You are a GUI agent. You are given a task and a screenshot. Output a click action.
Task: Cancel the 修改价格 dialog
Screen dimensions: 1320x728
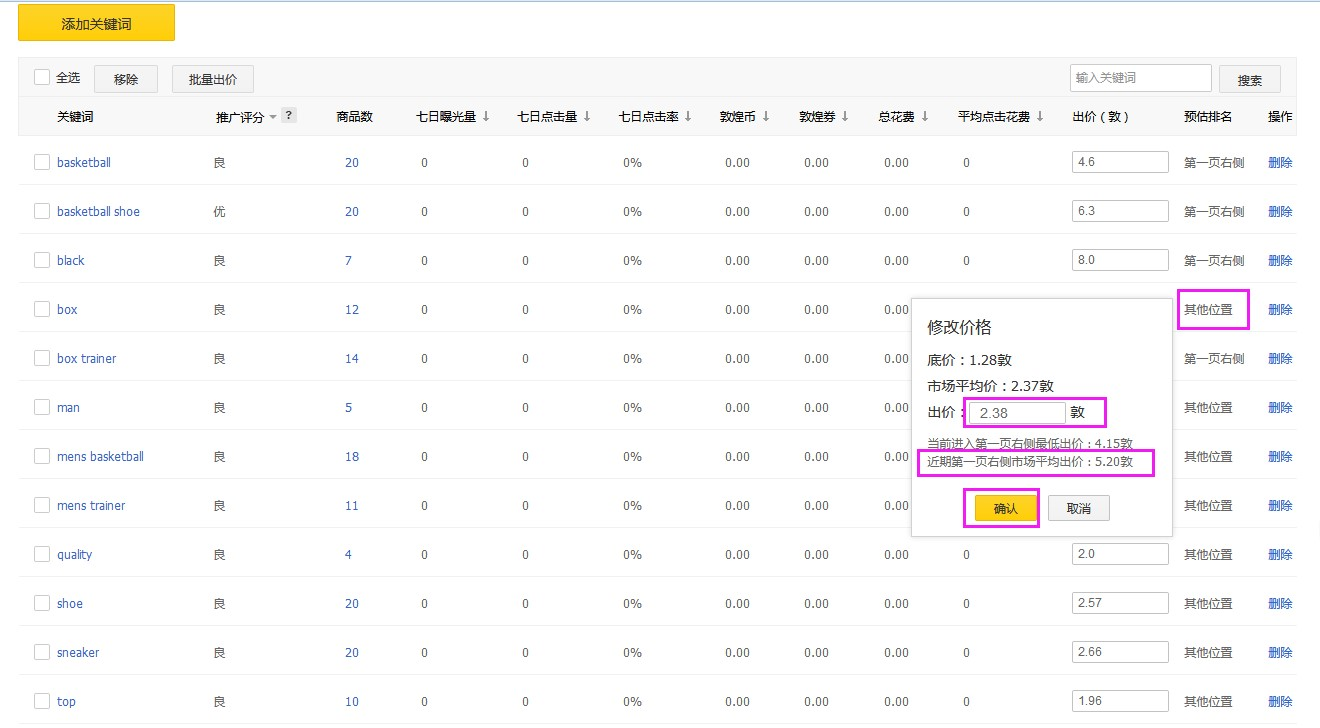(x=1079, y=508)
